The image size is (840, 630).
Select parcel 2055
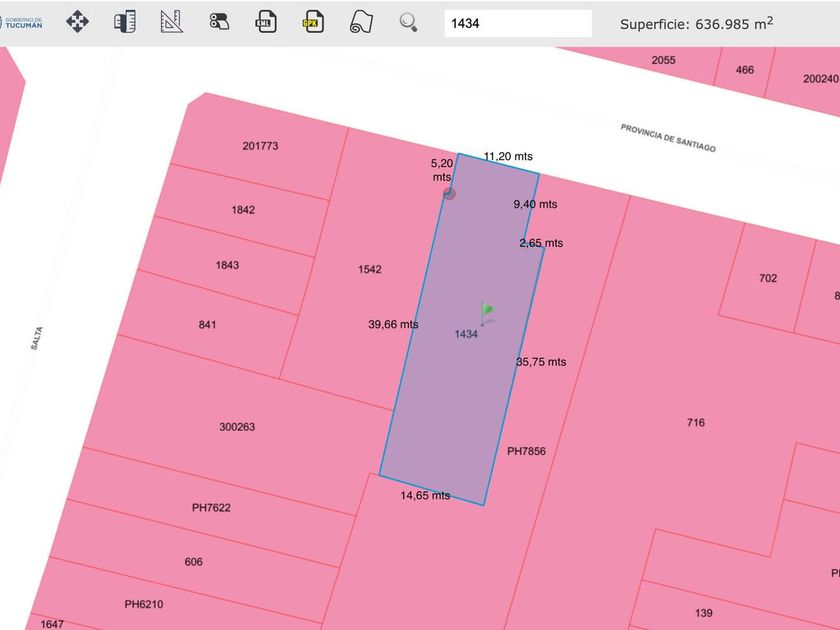coord(663,60)
